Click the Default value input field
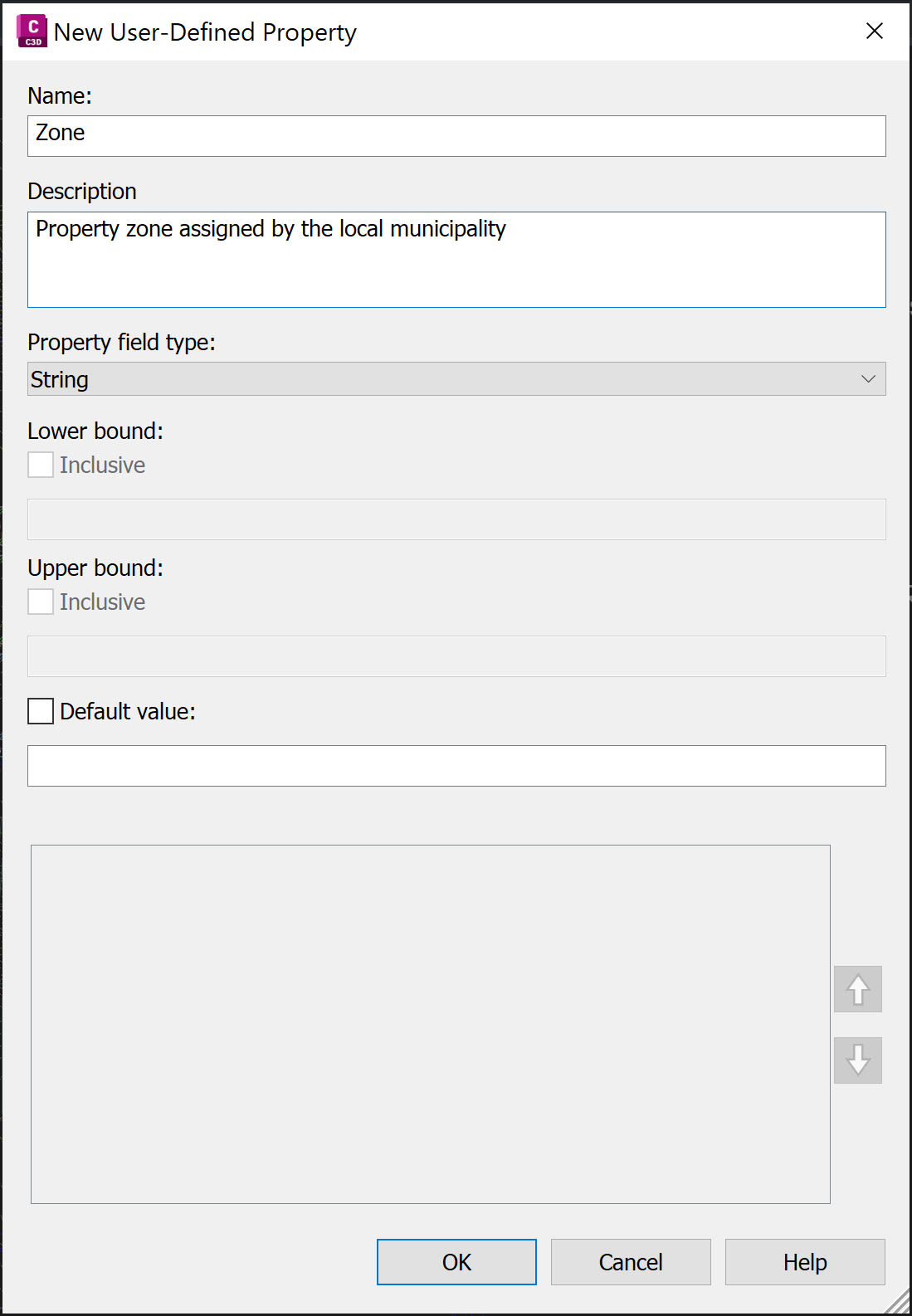This screenshot has width=912, height=1316. tap(456, 766)
